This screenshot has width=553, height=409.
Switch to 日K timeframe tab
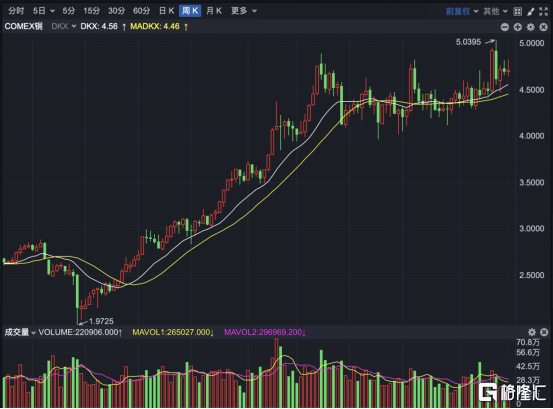(166, 11)
